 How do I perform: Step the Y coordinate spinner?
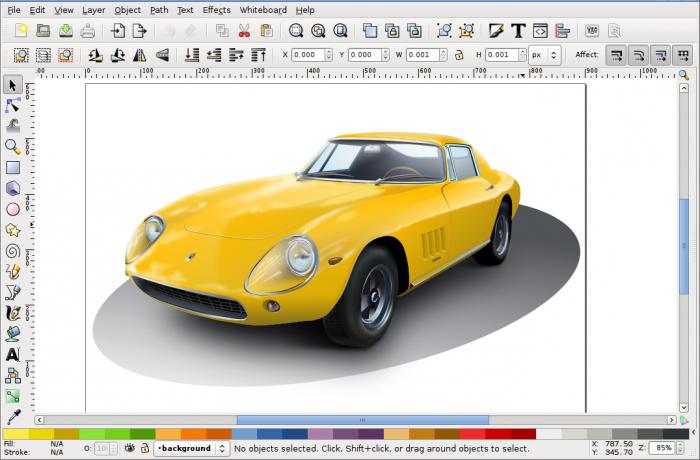tap(386, 55)
